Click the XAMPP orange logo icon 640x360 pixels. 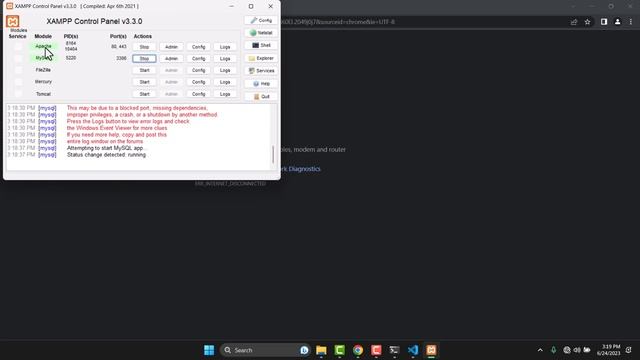[13, 21]
